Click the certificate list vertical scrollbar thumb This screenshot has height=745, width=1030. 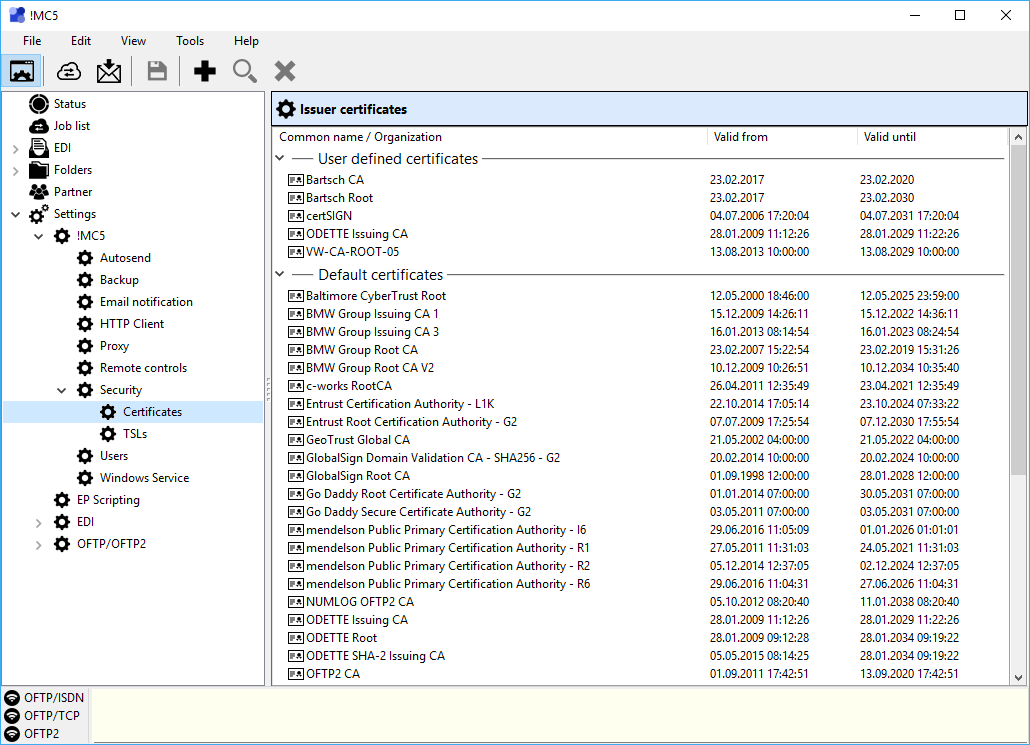(1018, 310)
